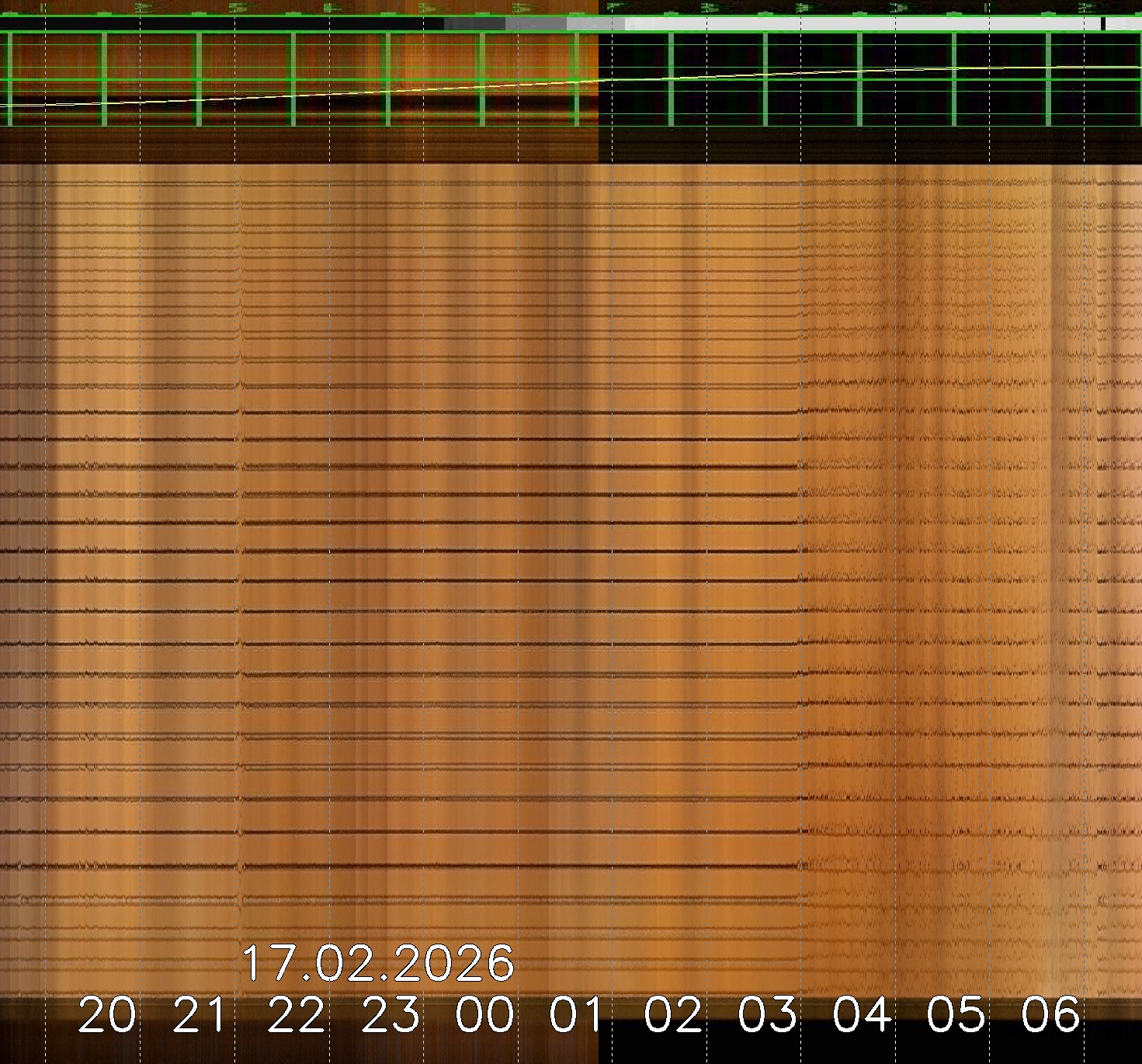1142x1064 pixels.
Task: Click the hour label 20 on the time axis
Action: pyautogui.click(x=107, y=1015)
